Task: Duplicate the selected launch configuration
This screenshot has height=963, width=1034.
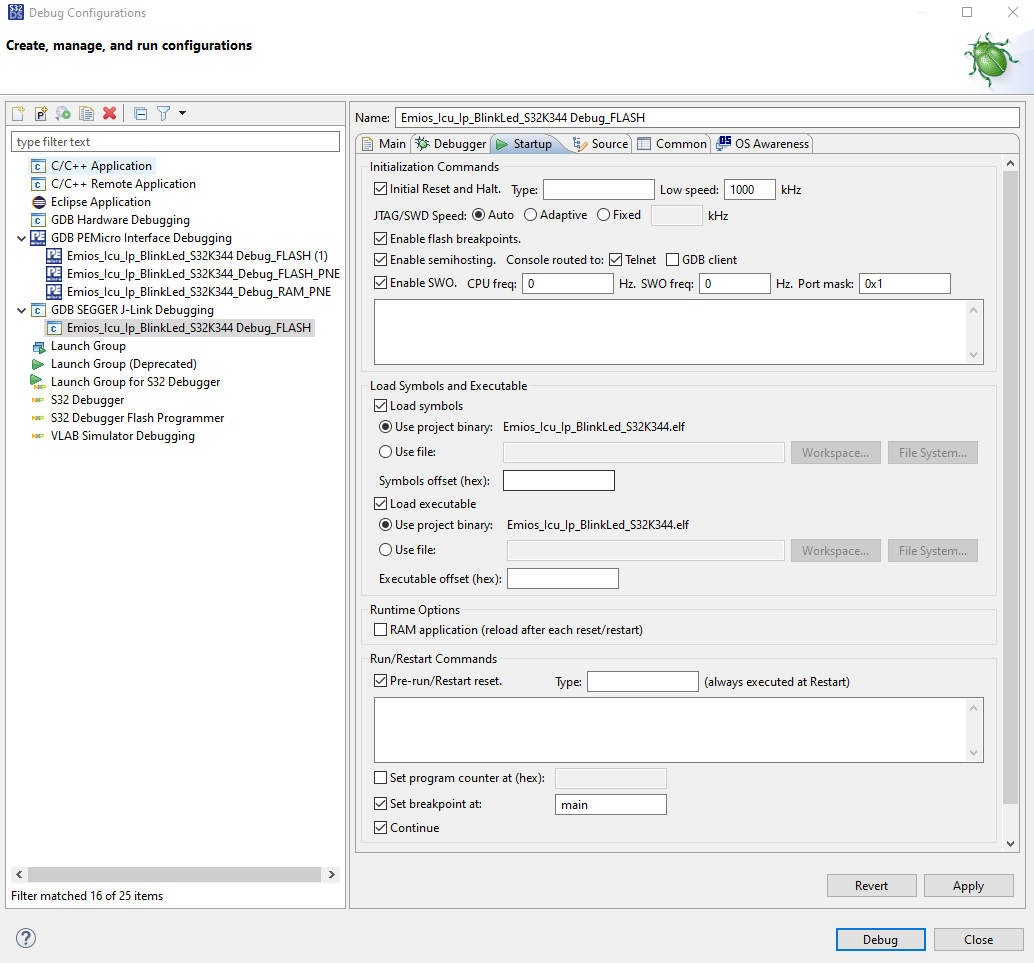Action: click(x=85, y=113)
